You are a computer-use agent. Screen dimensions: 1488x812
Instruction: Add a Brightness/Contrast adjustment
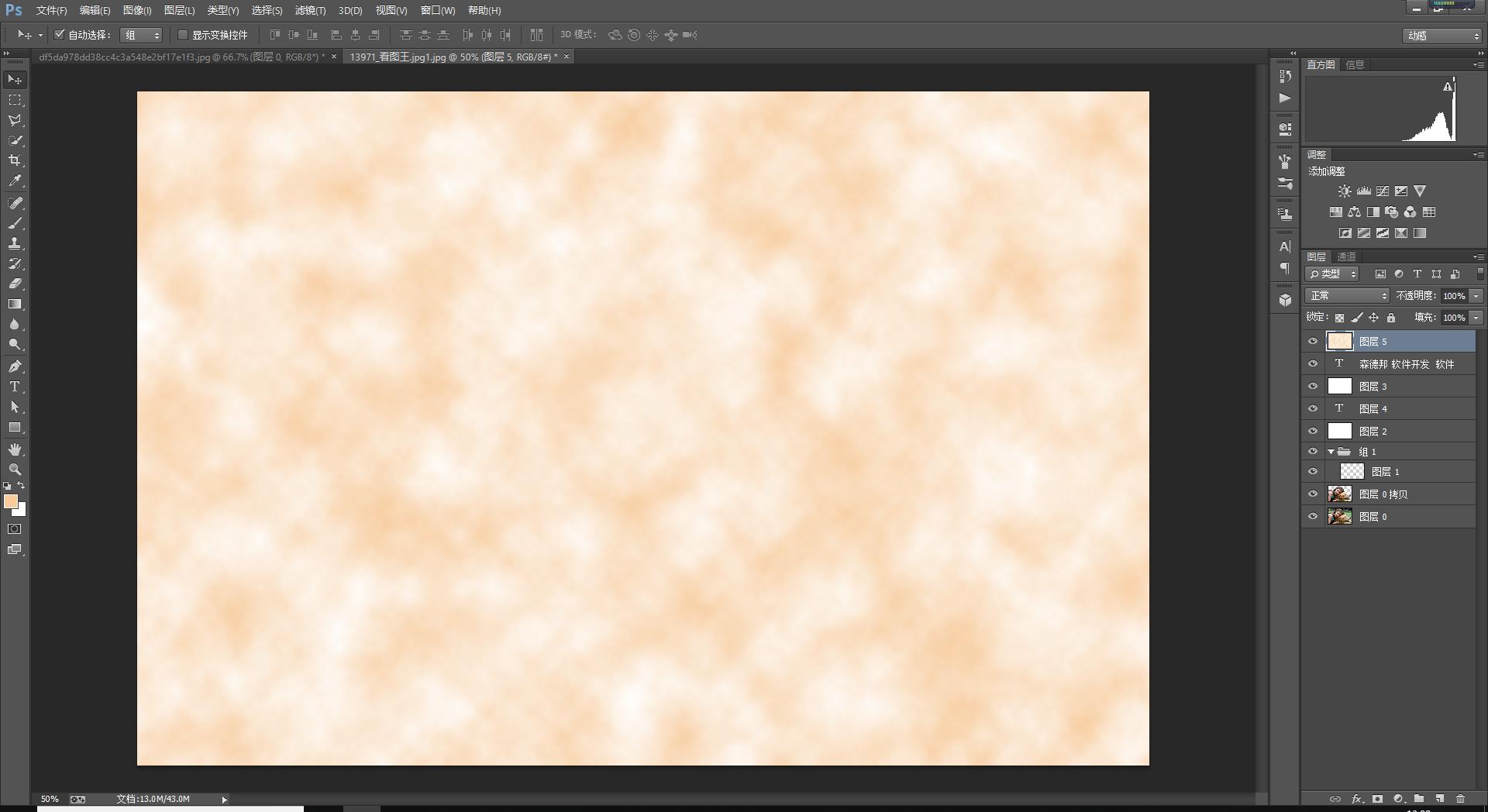pos(1345,191)
